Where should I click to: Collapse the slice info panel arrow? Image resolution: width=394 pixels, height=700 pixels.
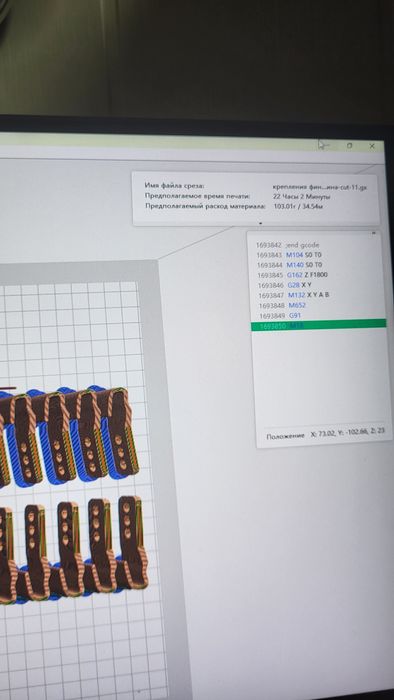tap(261, 223)
